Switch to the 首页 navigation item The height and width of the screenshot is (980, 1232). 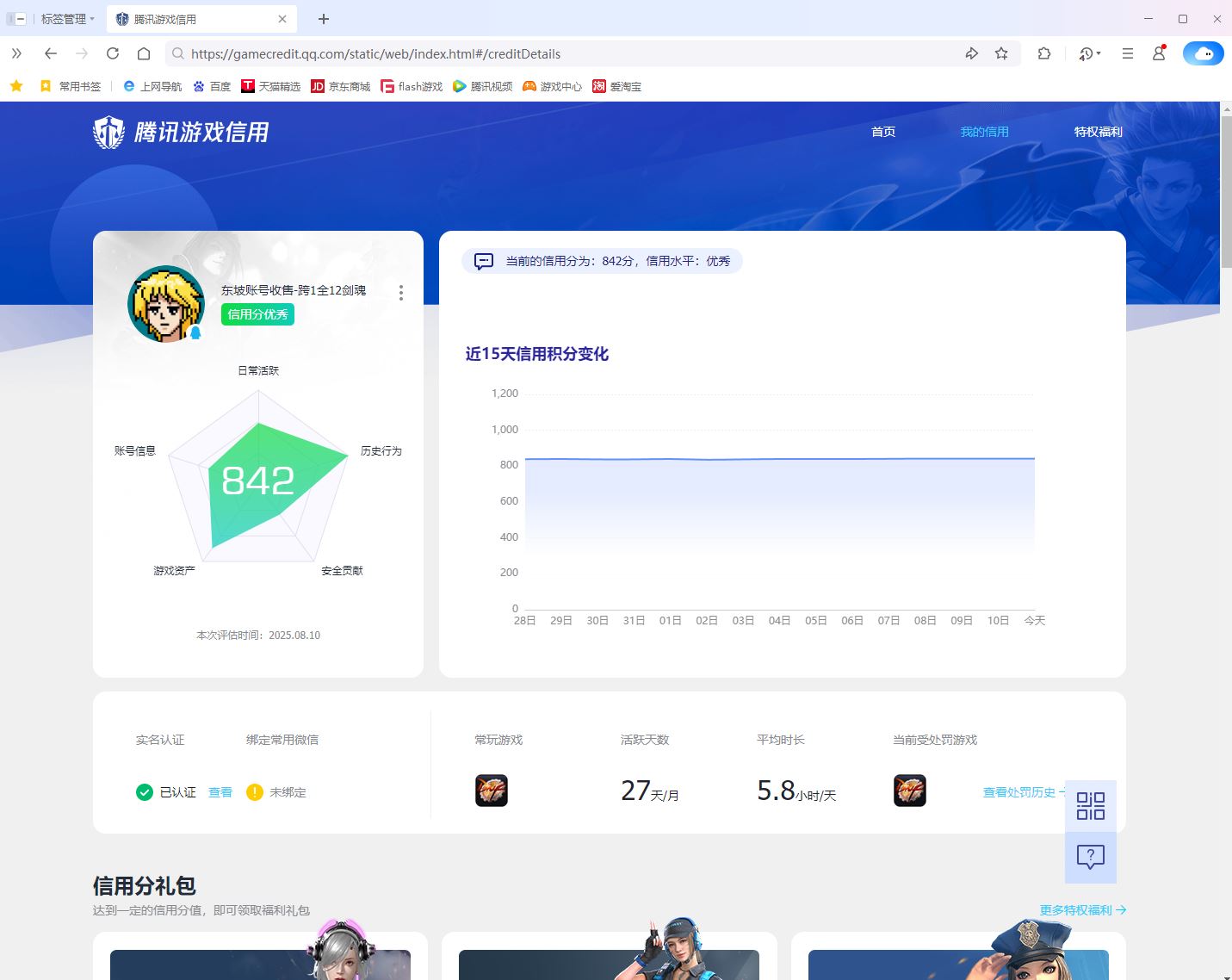coord(882,131)
